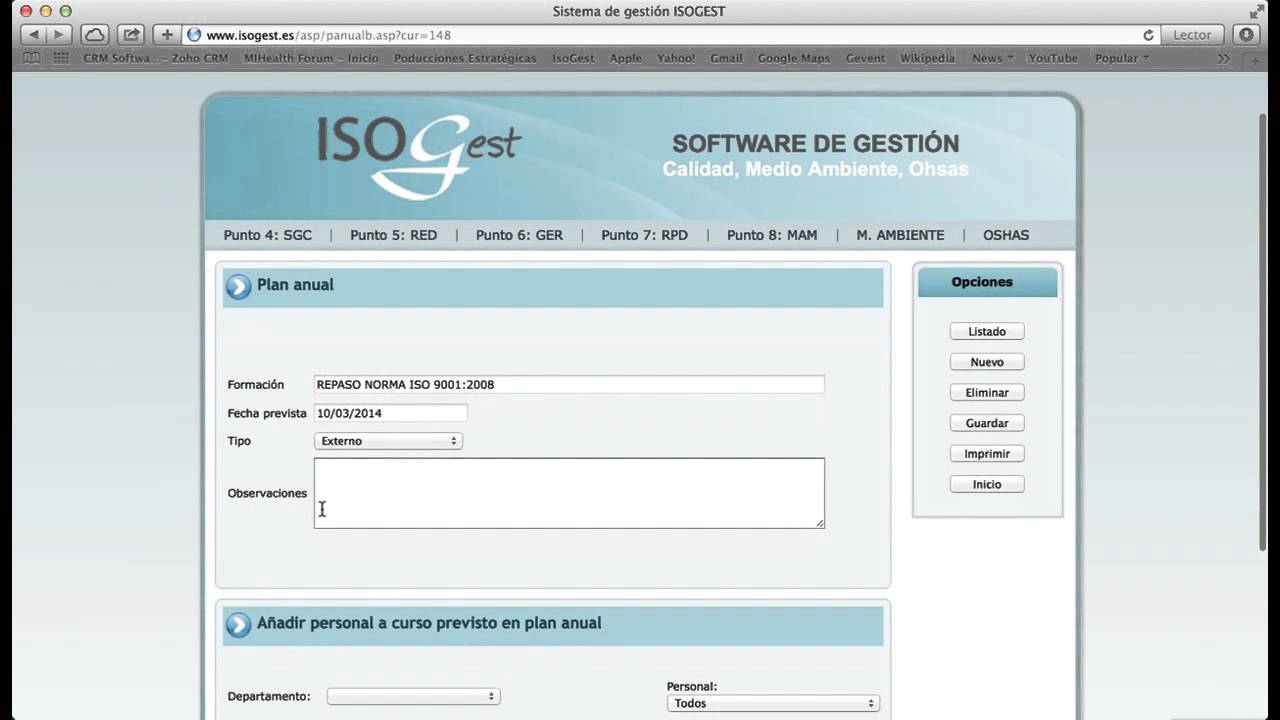1280x720 pixels.
Task: Open OSHAS menu
Action: (x=1006, y=235)
